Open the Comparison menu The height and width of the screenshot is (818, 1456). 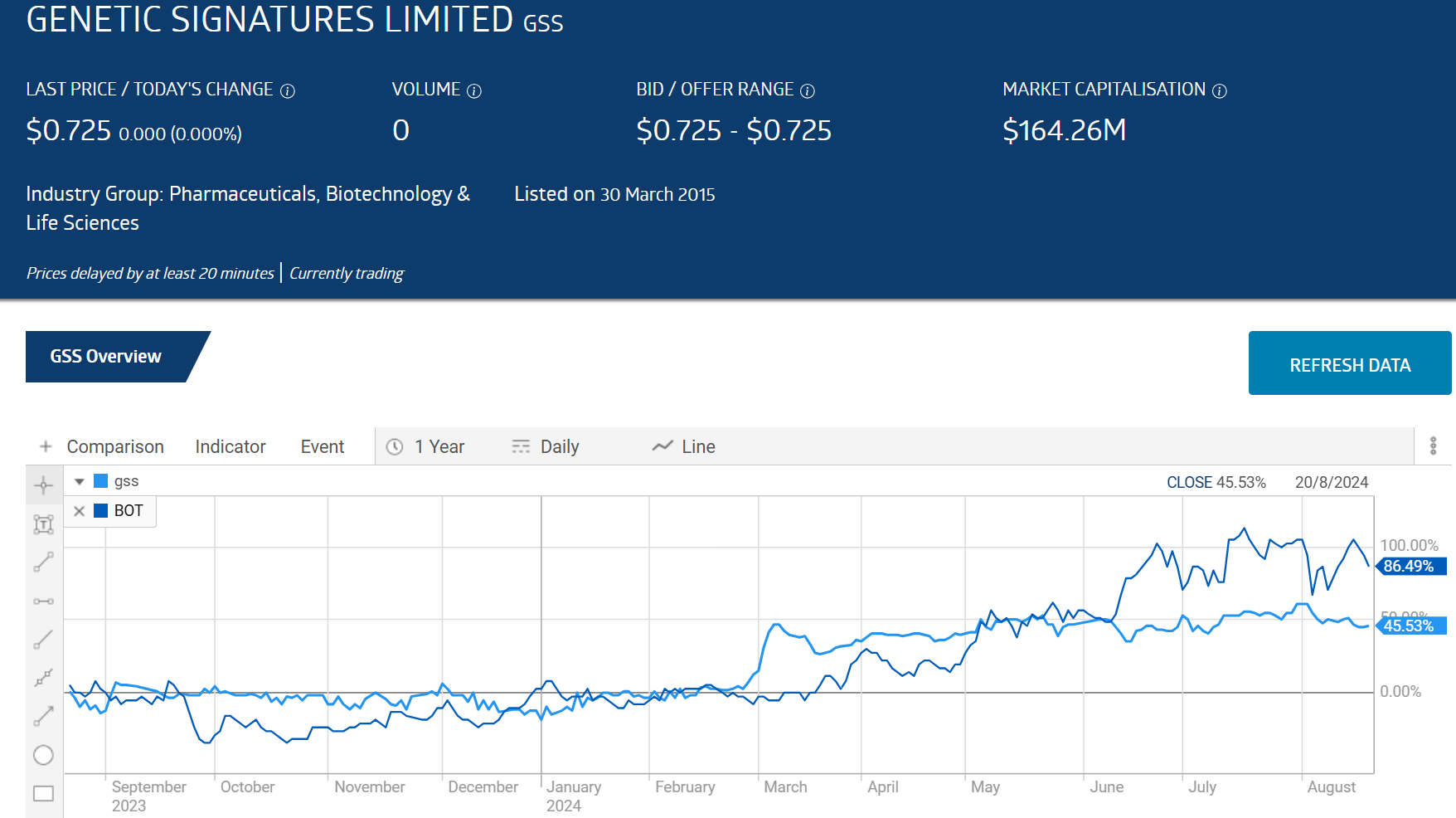pos(115,446)
